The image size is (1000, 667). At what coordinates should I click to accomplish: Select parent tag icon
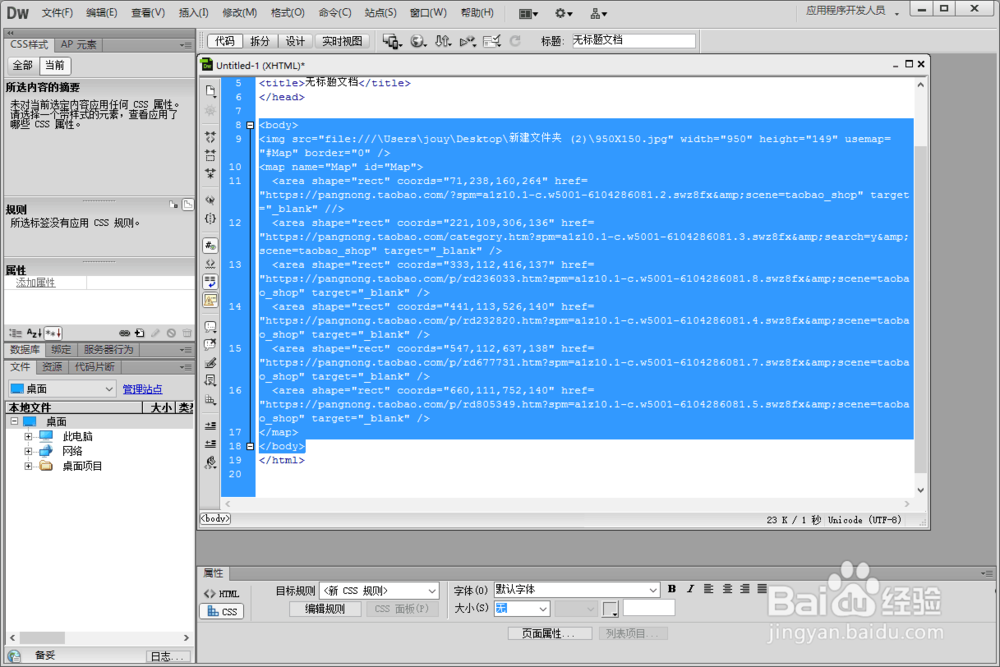(x=210, y=200)
